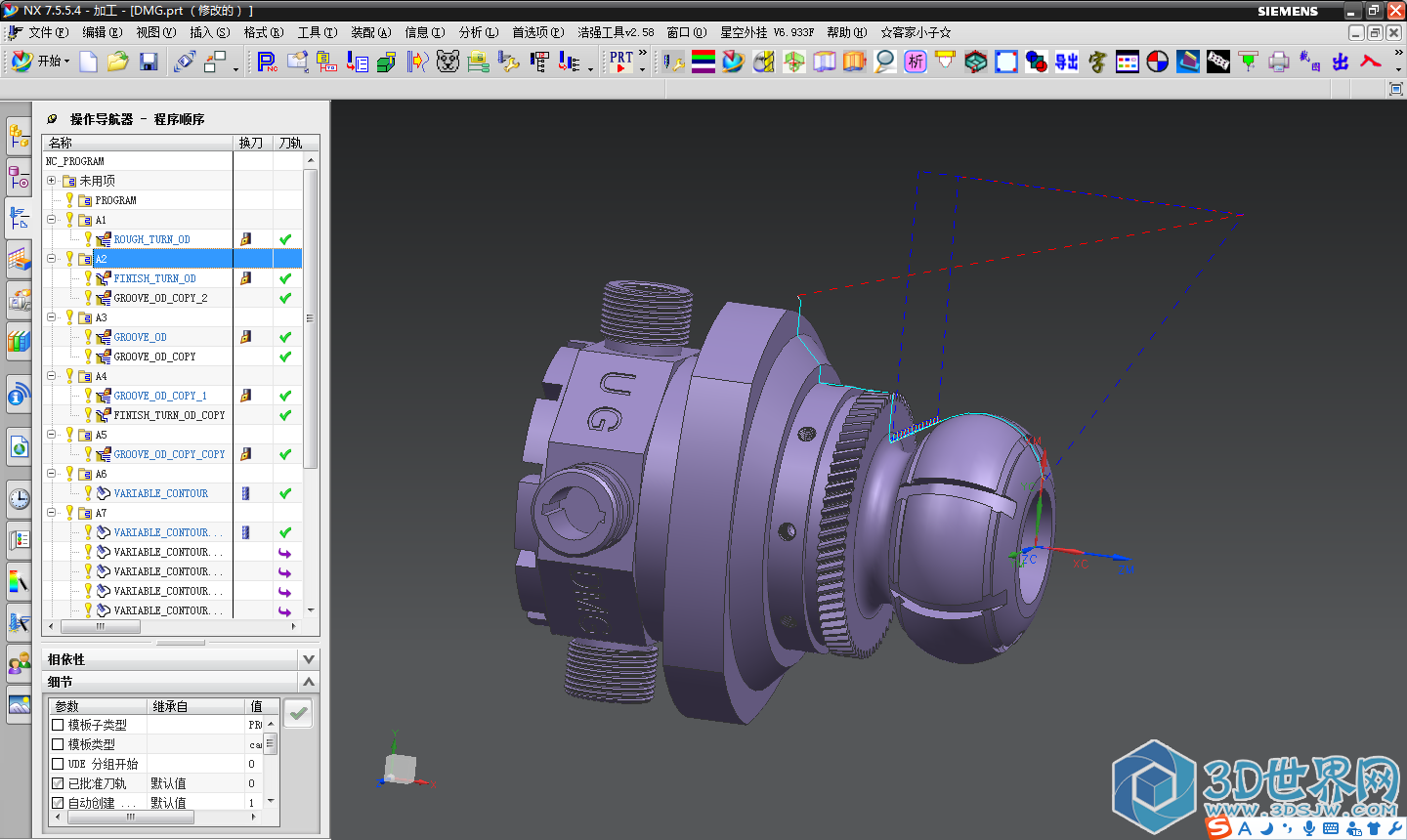Click the microphone icon in the IME bar
The height and width of the screenshot is (840, 1407).
pyautogui.click(x=1308, y=828)
